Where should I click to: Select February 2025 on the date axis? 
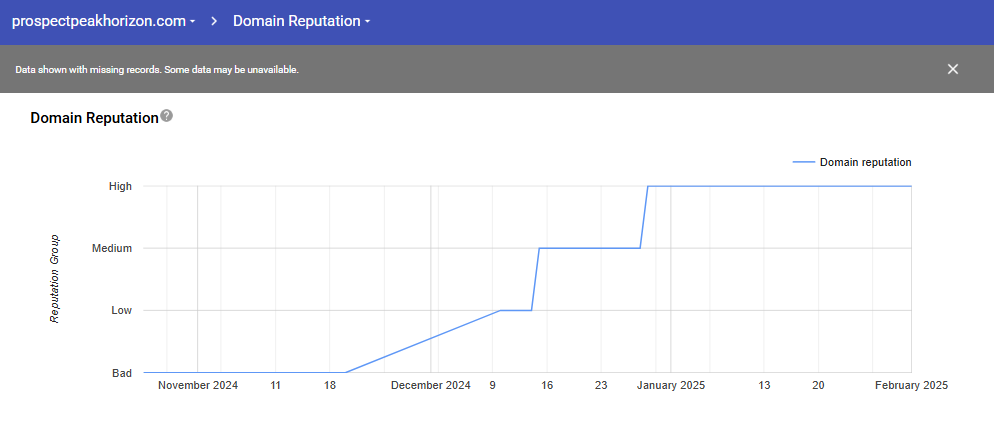click(910, 385)
